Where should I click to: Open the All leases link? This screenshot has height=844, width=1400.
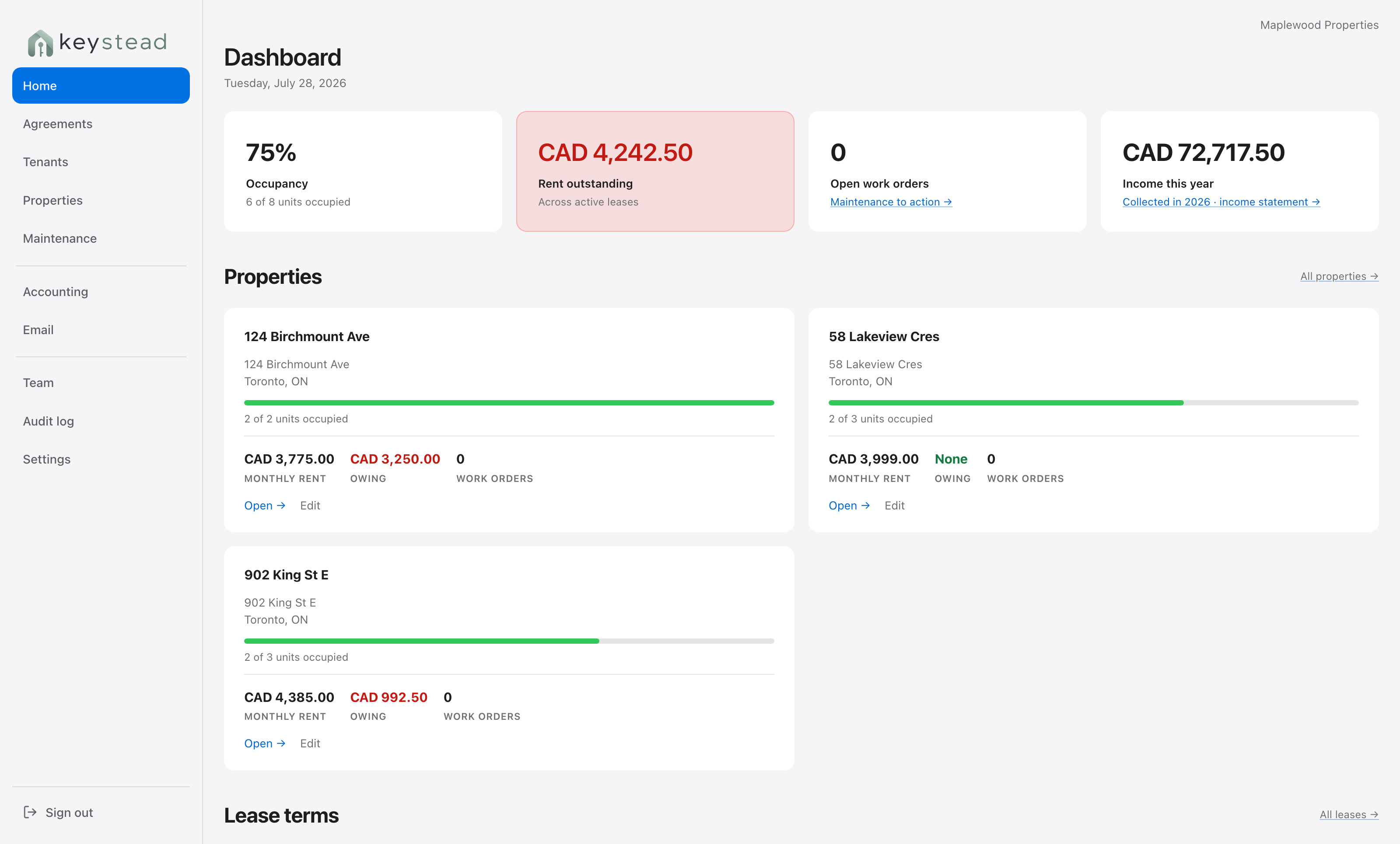coord(1349,814)
